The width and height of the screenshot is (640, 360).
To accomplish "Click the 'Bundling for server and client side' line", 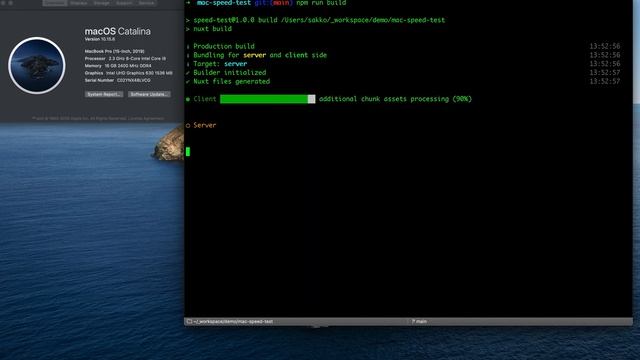I will pyautogui.click(x=260, y=55).
